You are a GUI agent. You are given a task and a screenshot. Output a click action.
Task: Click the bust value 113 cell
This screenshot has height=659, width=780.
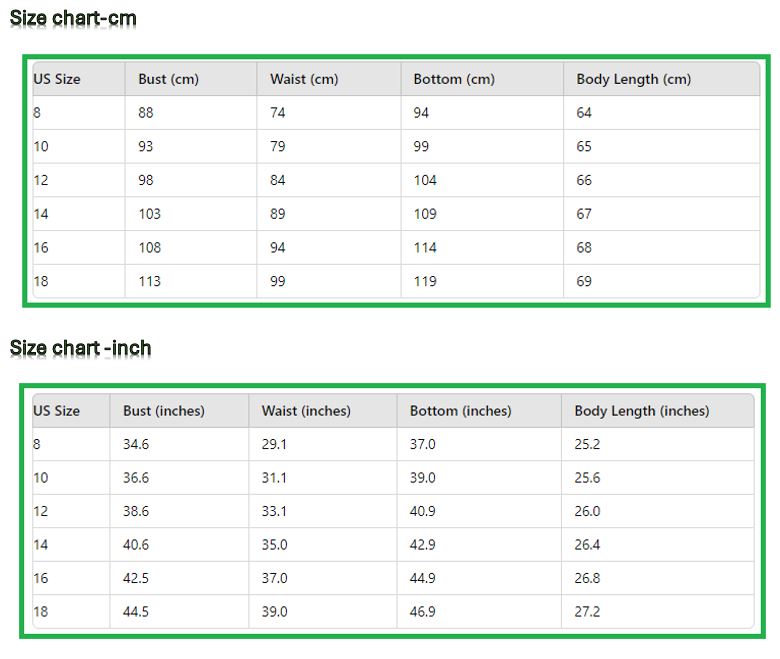pyautogui.click(x=149, y=281)
